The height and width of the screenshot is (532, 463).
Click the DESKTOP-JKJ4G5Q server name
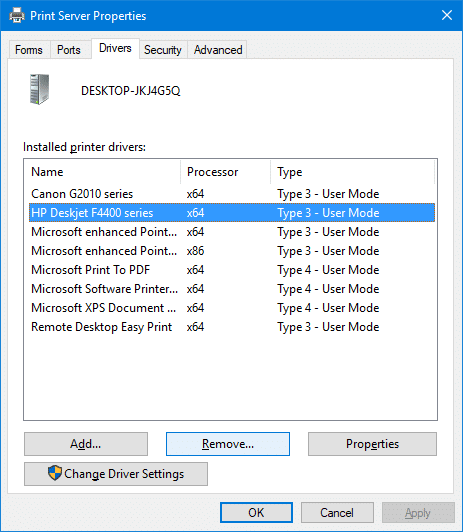pyautogui.click(x=131, y=91)
